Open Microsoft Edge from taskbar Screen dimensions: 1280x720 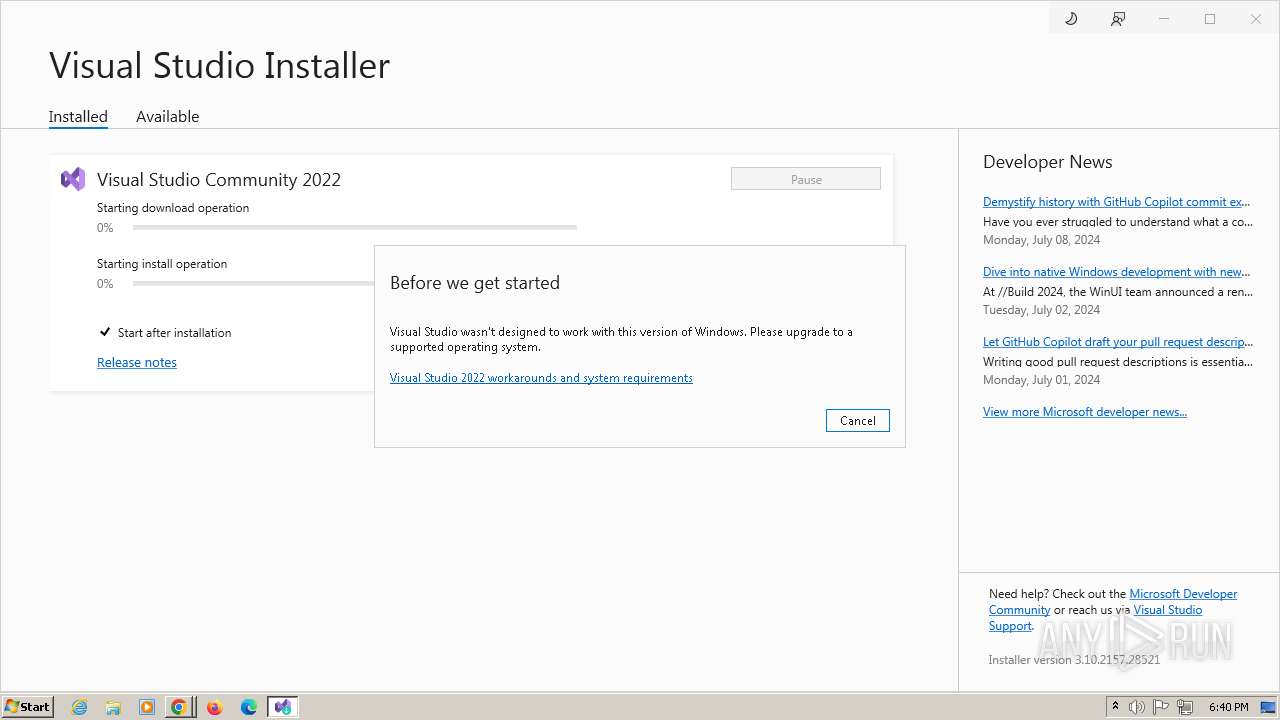[248, 707]
